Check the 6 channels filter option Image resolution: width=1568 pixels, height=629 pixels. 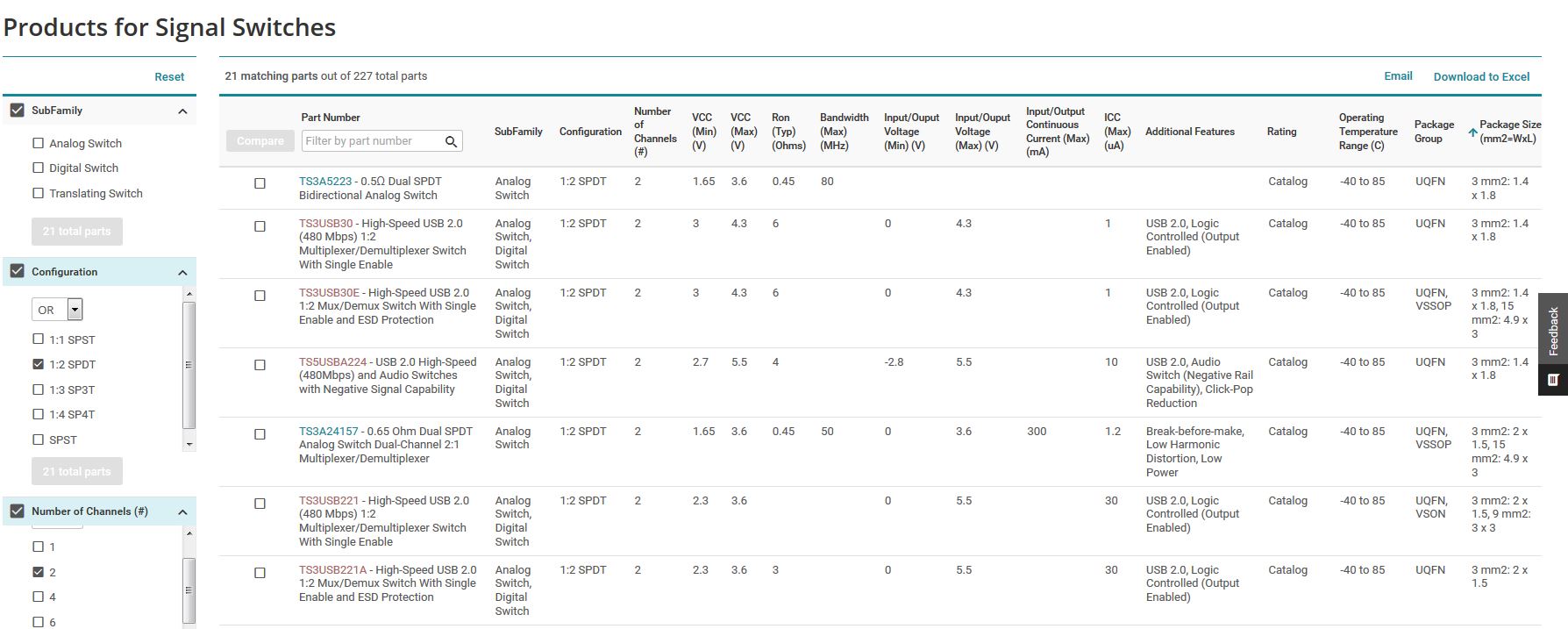(38, 622)
